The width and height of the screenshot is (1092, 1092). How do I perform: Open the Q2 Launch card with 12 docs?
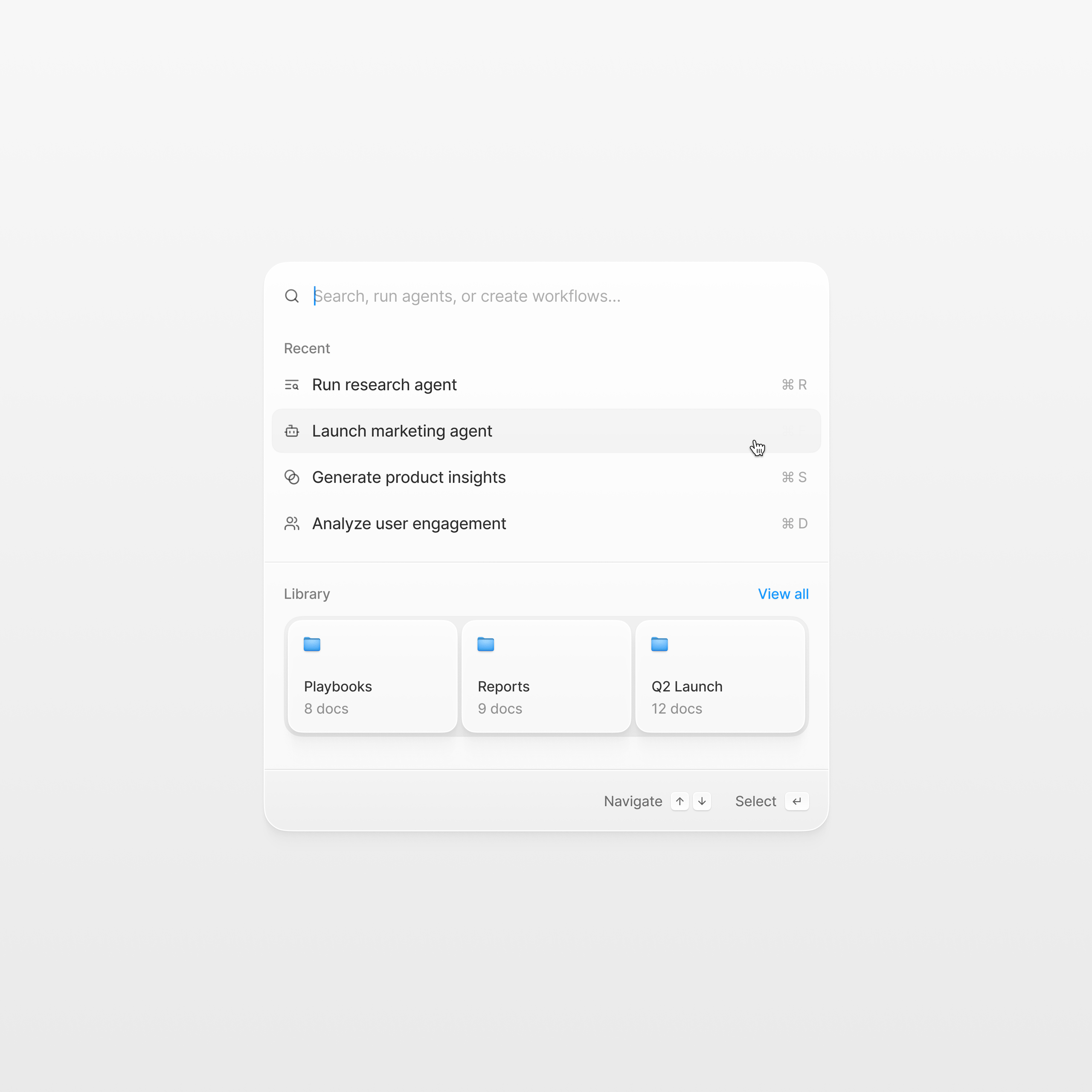coord(720,676)
